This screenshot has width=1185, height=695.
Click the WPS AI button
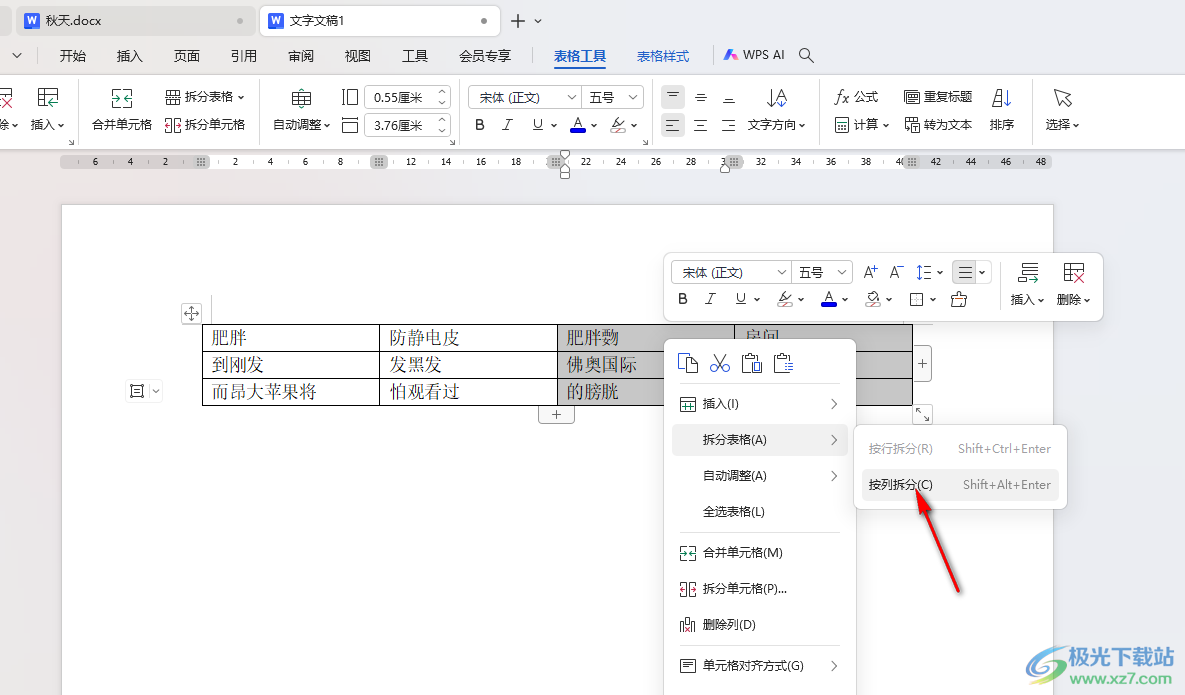click(x=755, y=56)
